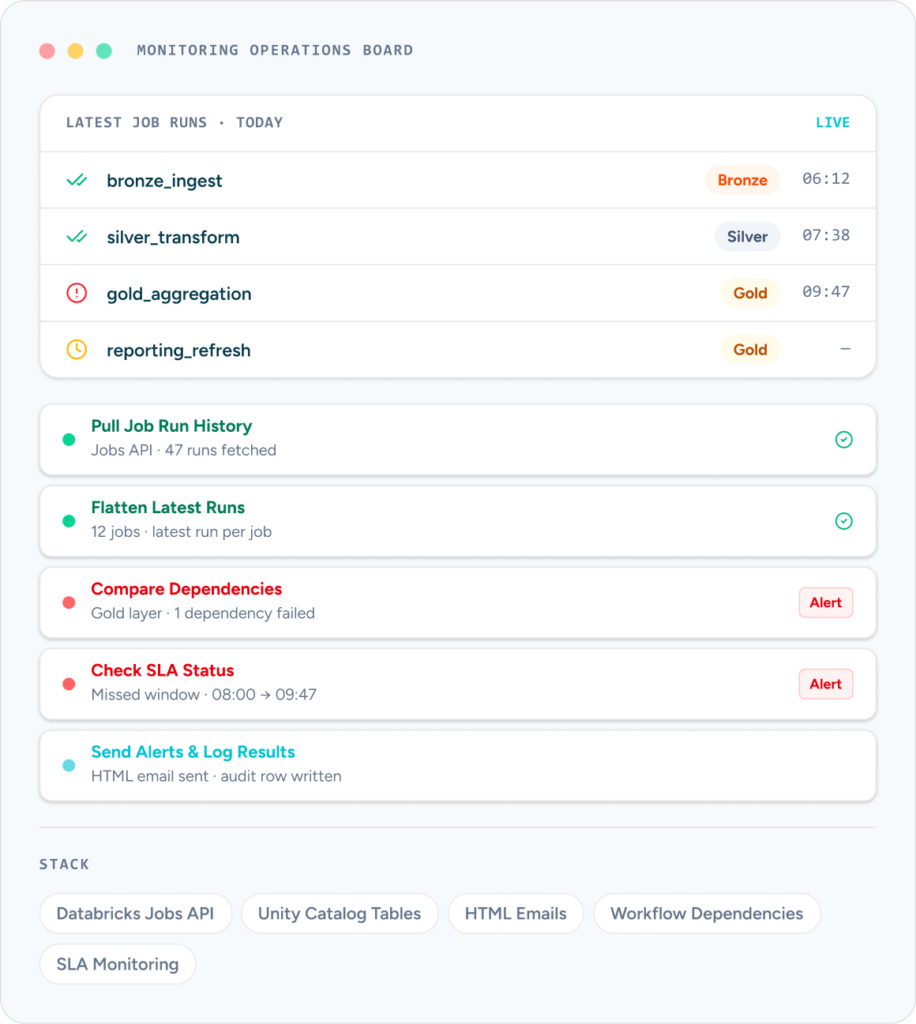Click the Alert badge on Check SLA Status
This screenshot has height=1024, width=916.
826,684
